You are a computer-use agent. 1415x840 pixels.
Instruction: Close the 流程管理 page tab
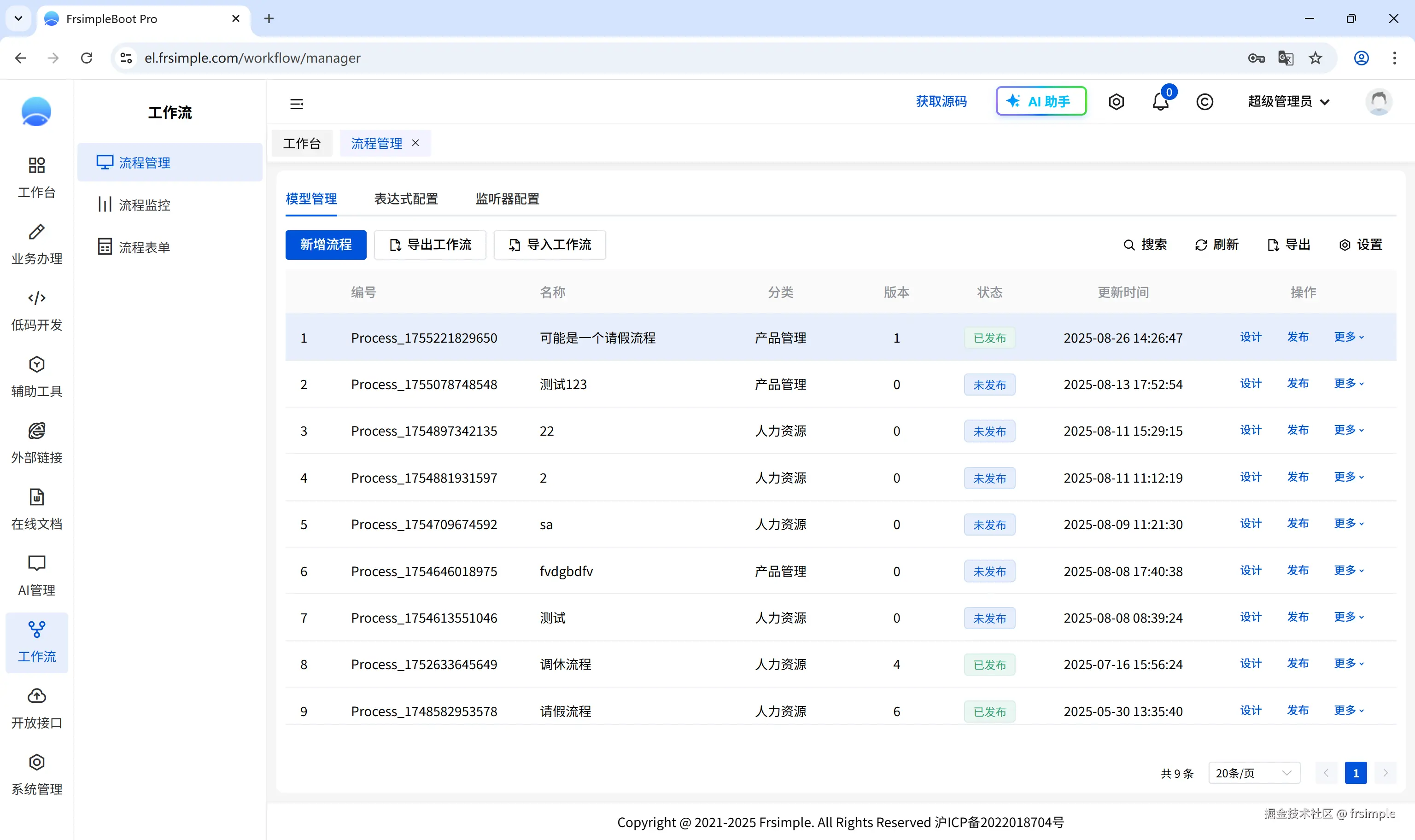tap(415, 143)
